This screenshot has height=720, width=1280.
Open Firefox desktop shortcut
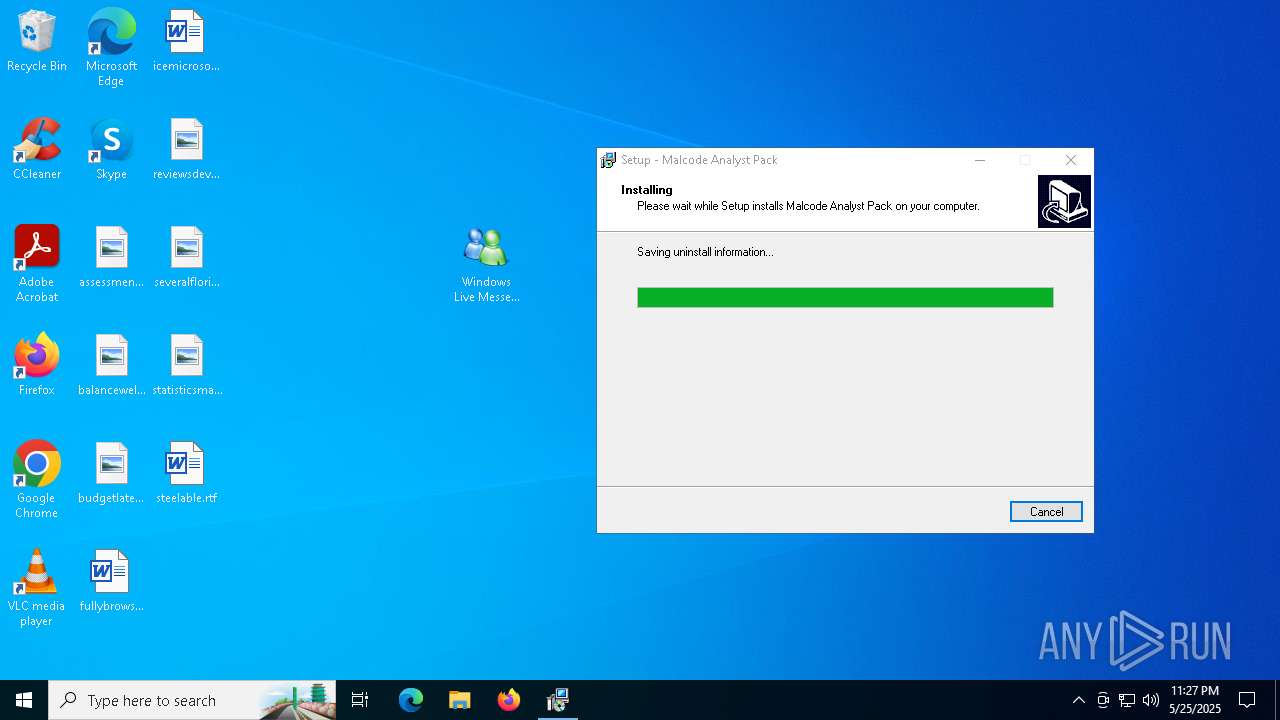click(37, 366)
